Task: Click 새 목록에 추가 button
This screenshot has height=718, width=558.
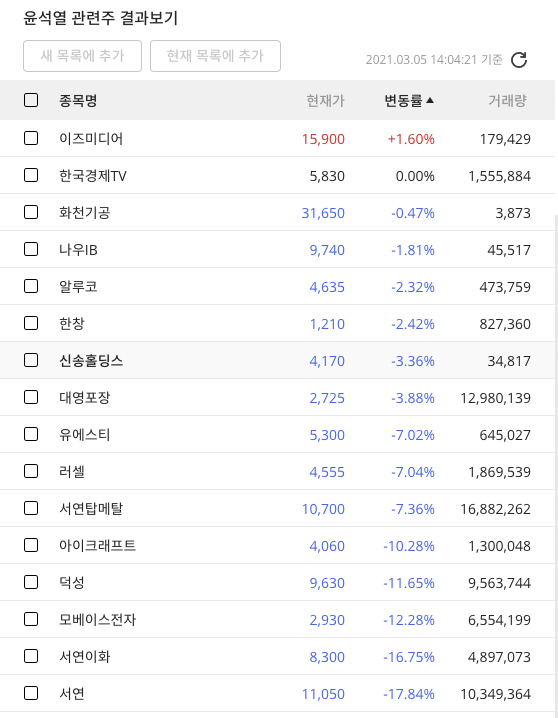Action: coord(82,56)
